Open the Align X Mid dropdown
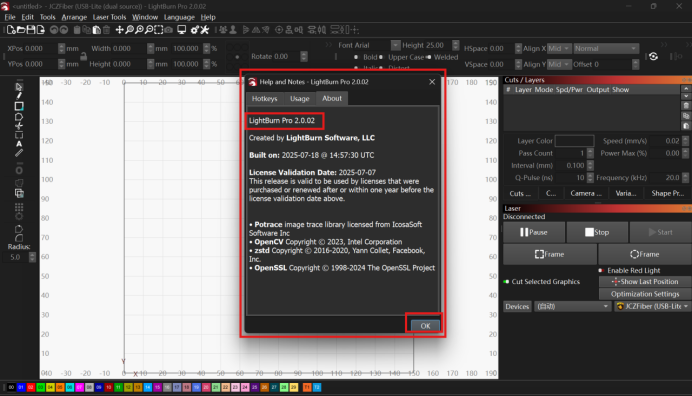Screen dimensions: 692x396 click(559, 49)
